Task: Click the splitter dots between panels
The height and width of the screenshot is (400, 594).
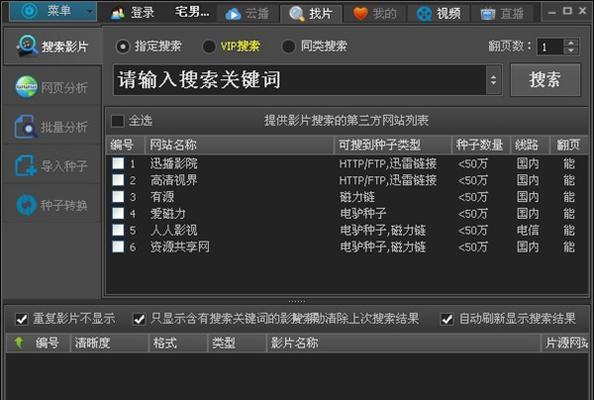Action: 297,302
